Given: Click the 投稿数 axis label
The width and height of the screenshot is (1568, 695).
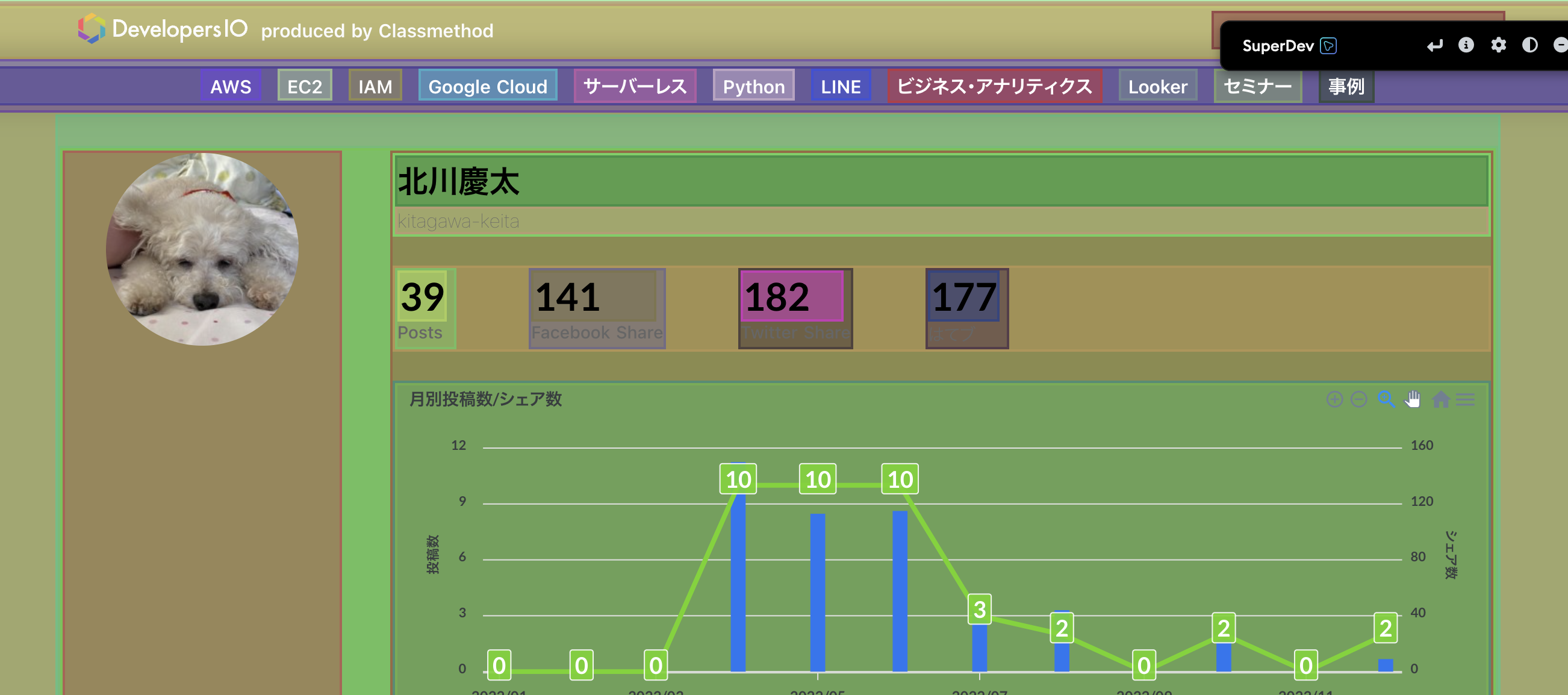Looking at the screenshot, I should tap(432, 555).
